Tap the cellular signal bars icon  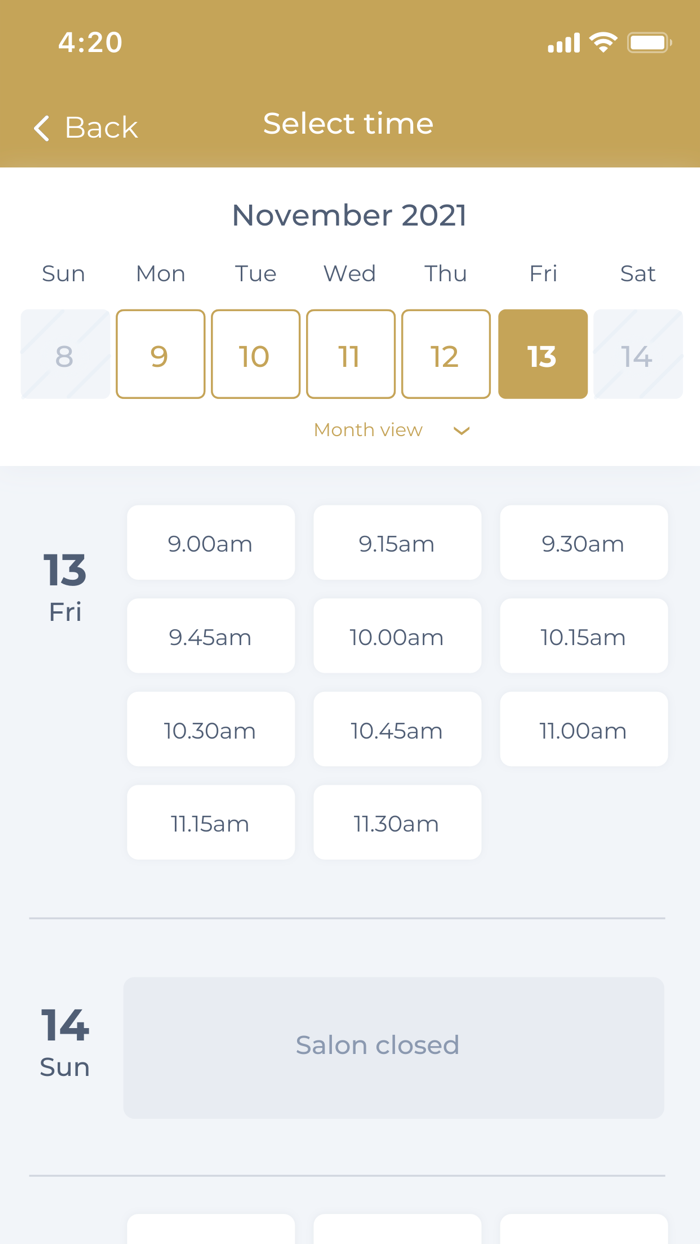[x=562, y=43]
